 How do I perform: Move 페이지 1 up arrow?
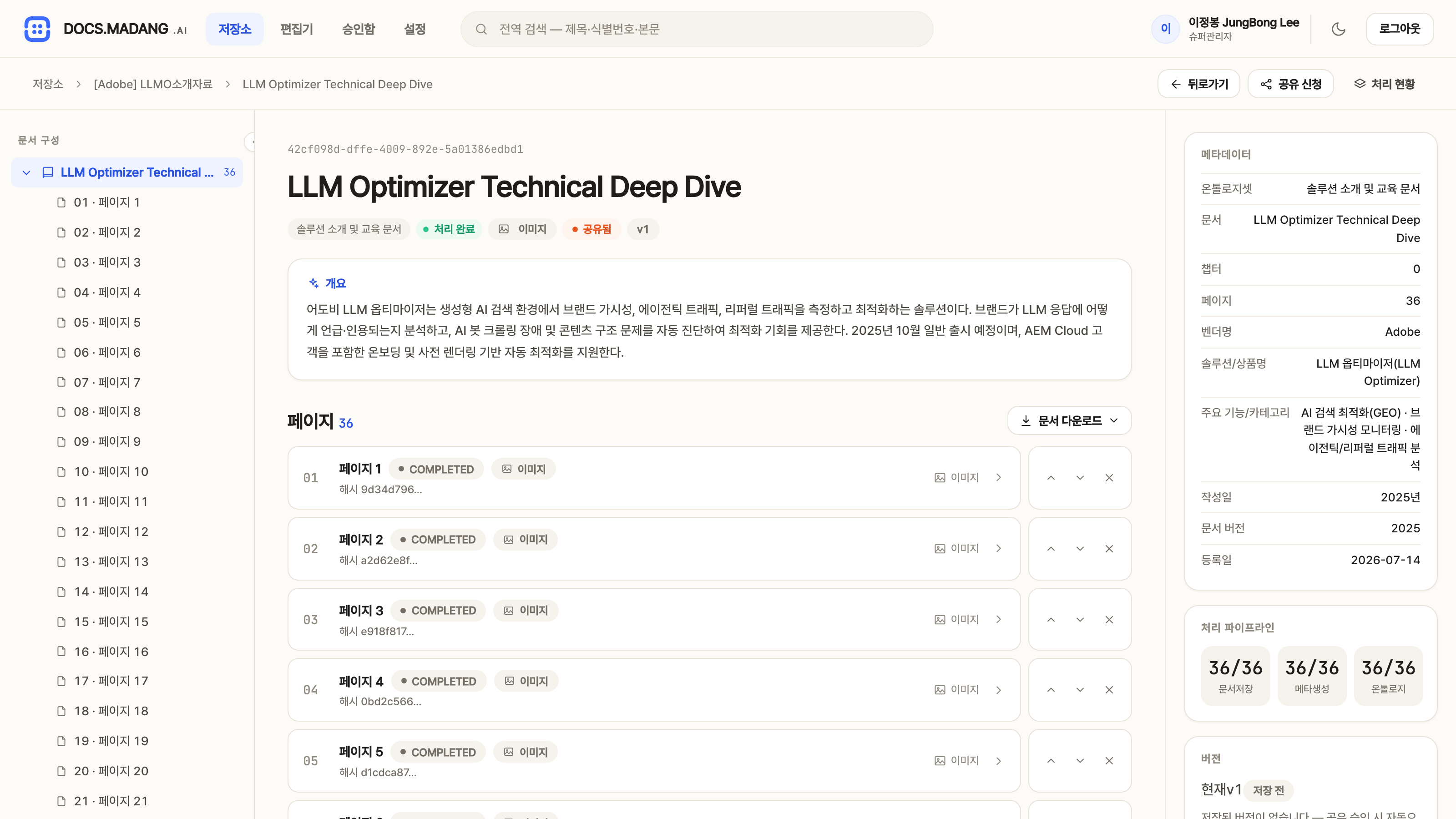click(1051, 478)
